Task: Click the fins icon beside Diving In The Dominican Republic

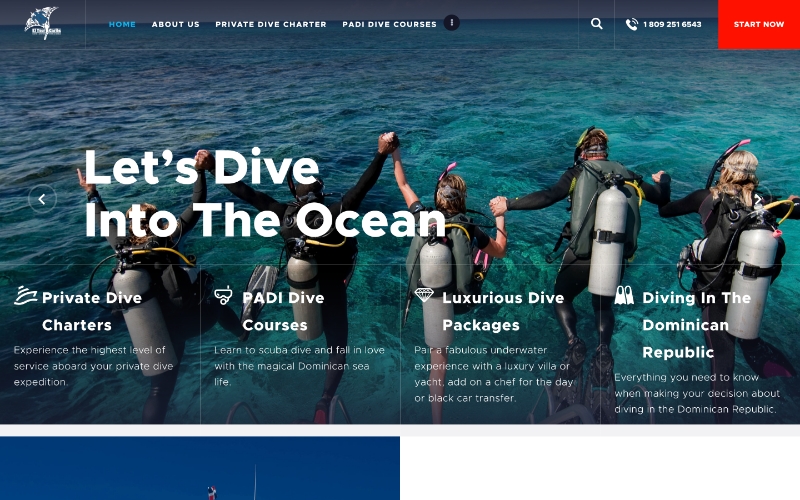Action: click(x=624, y=296)
